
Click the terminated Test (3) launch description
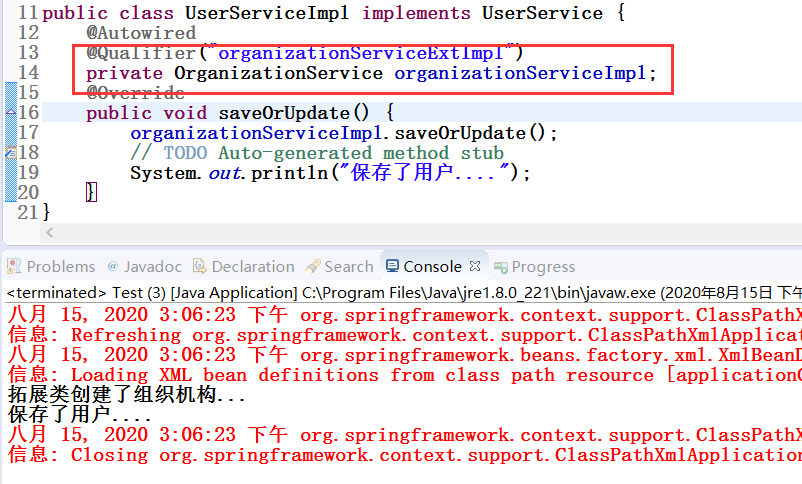[x=404, y=293]
